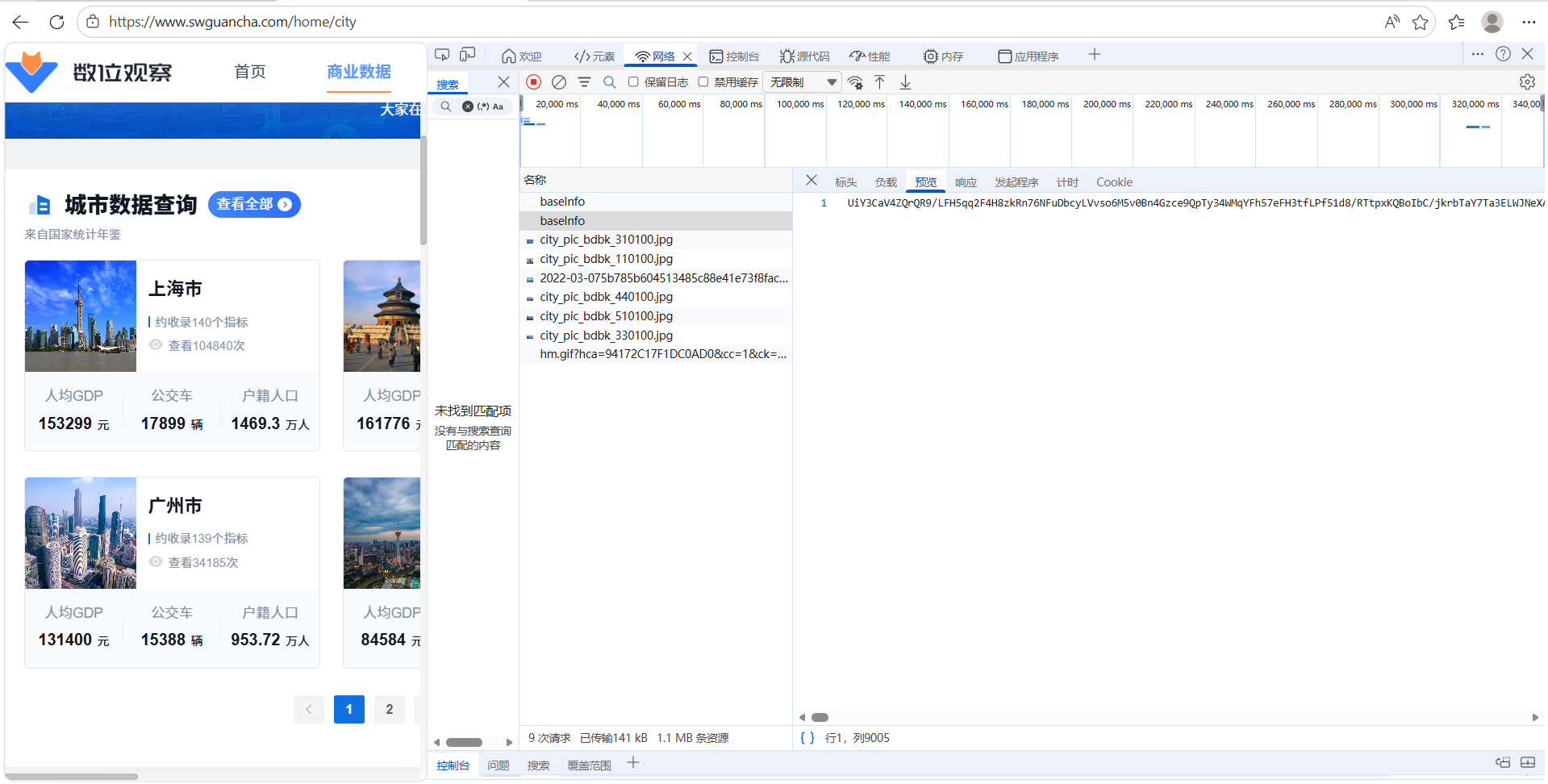1548x784 pixels.
Task: Enable the 保留日志 checkbox
Action: [x=634, y=82]
